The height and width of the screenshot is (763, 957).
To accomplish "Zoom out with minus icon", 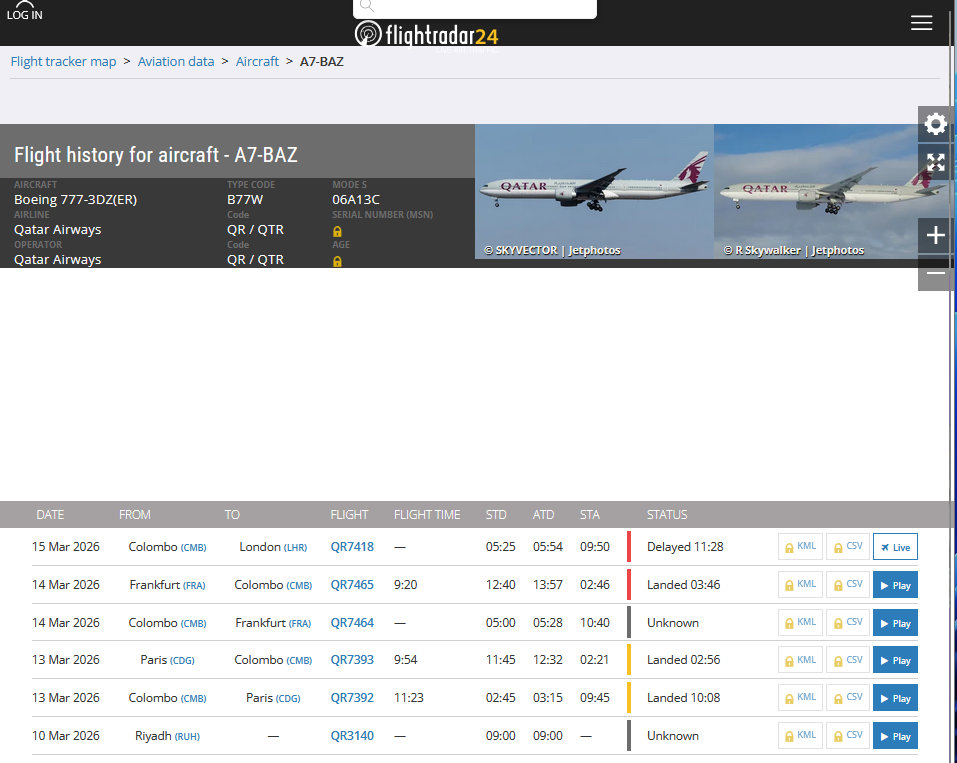I will coord(935,273).
